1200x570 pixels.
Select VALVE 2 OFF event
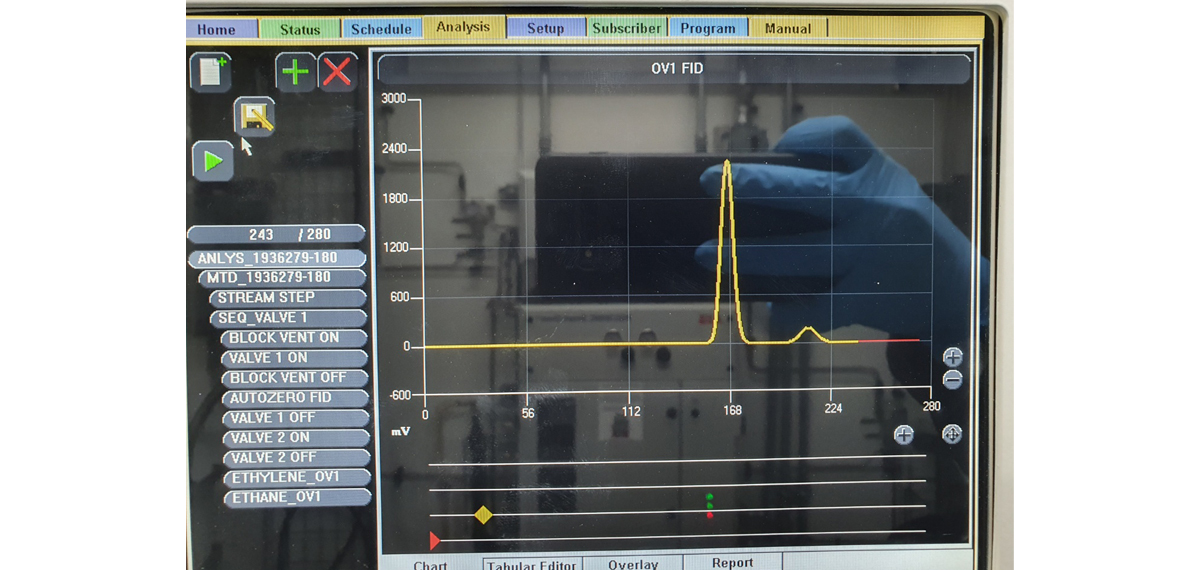coord(296,457)
